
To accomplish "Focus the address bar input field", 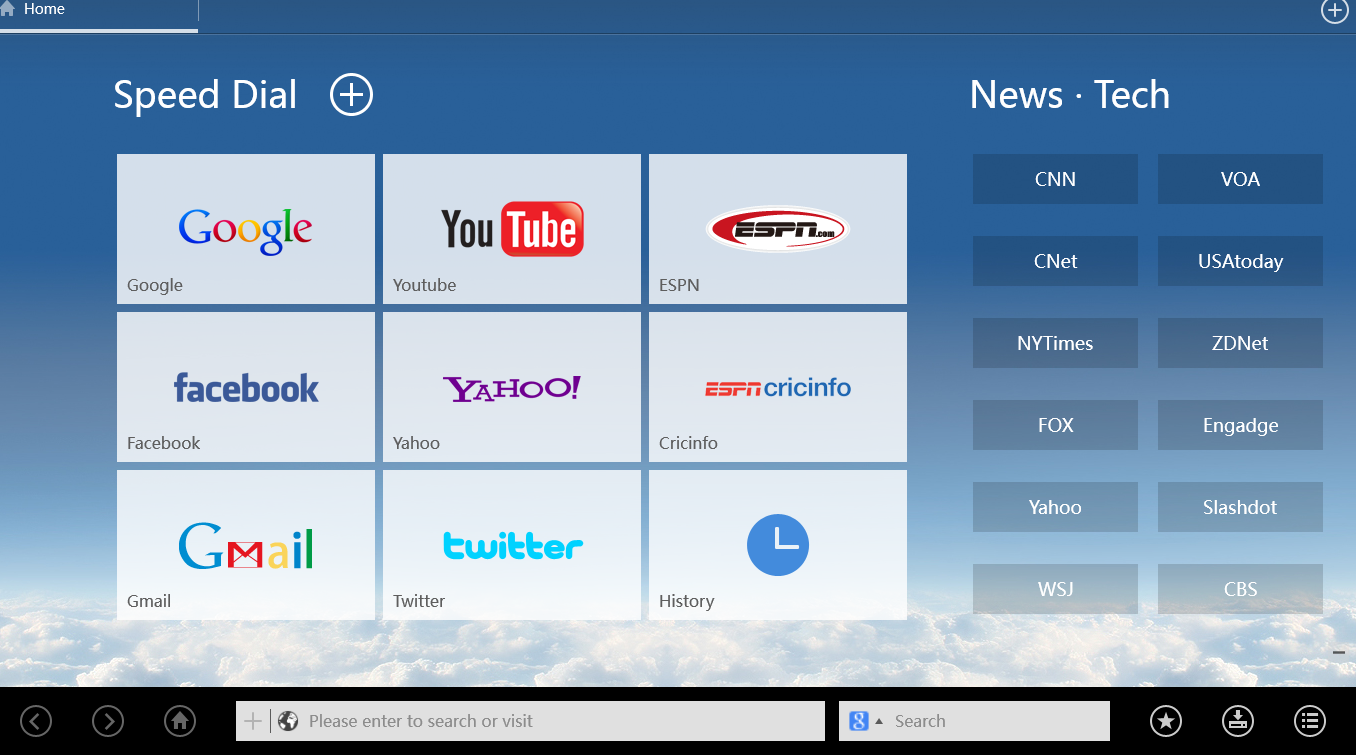I will [563, 721].
